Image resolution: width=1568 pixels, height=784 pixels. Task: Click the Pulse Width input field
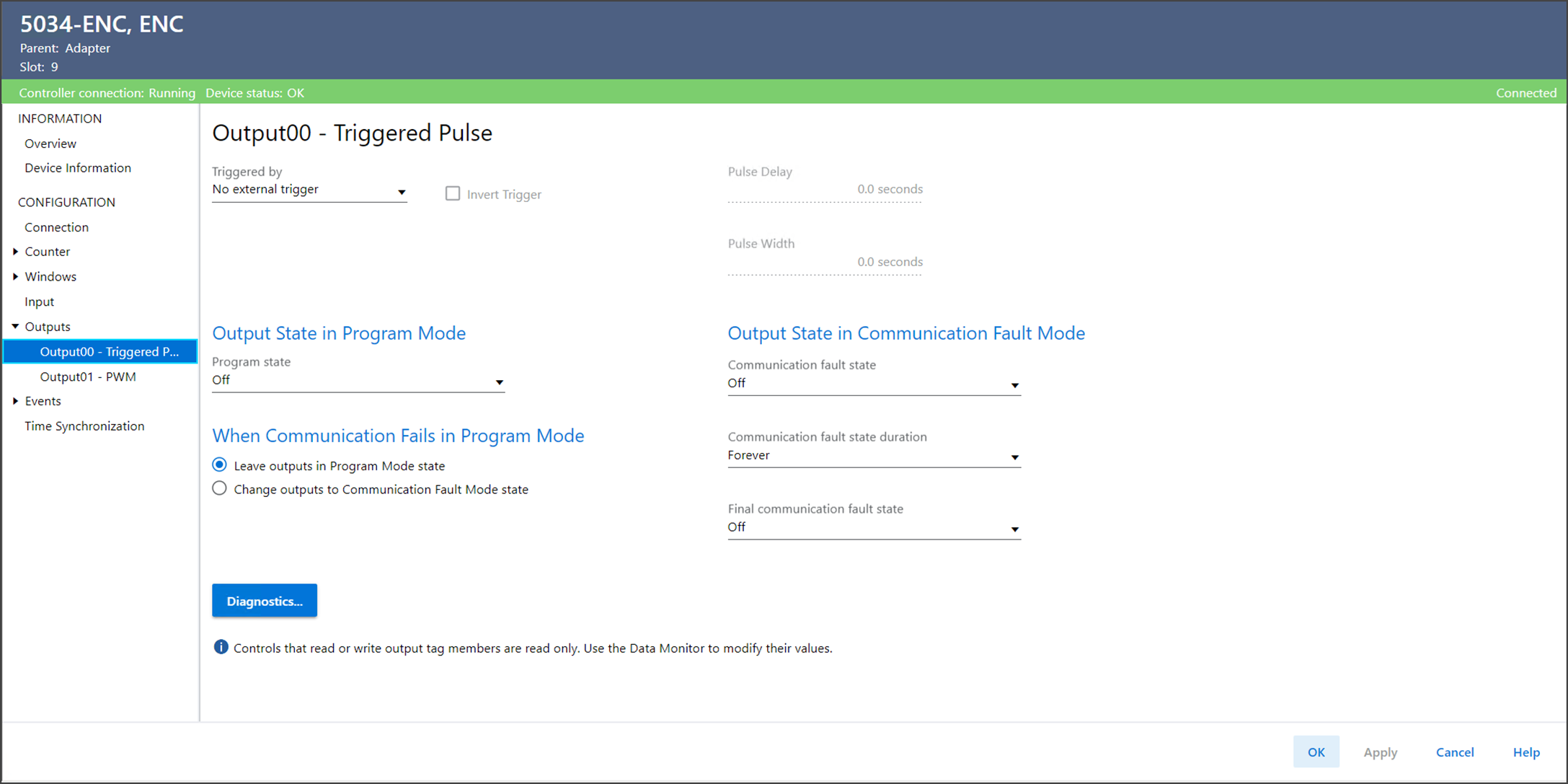[x=825, y=263]
